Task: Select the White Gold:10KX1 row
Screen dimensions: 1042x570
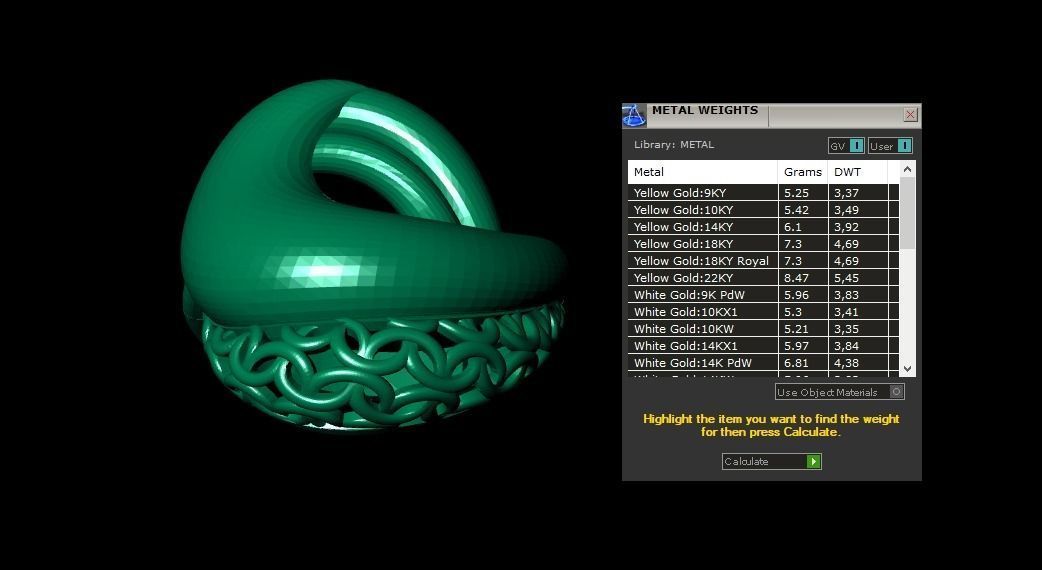Action: (x=763, y=312)
